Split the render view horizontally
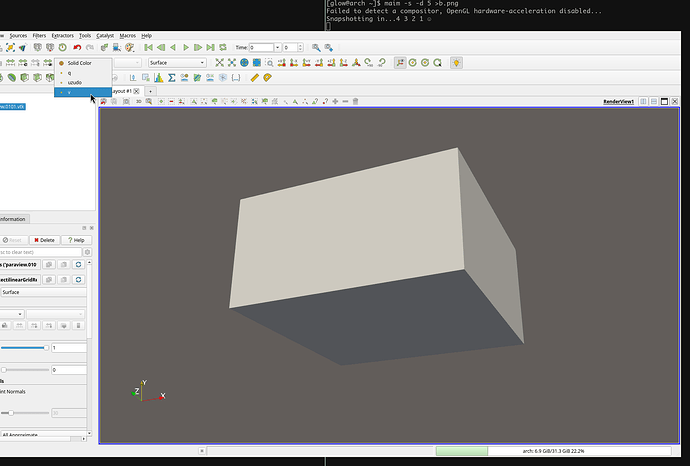Image resolution: width=690 pixels, height=466 pixels. click(642, 101)
